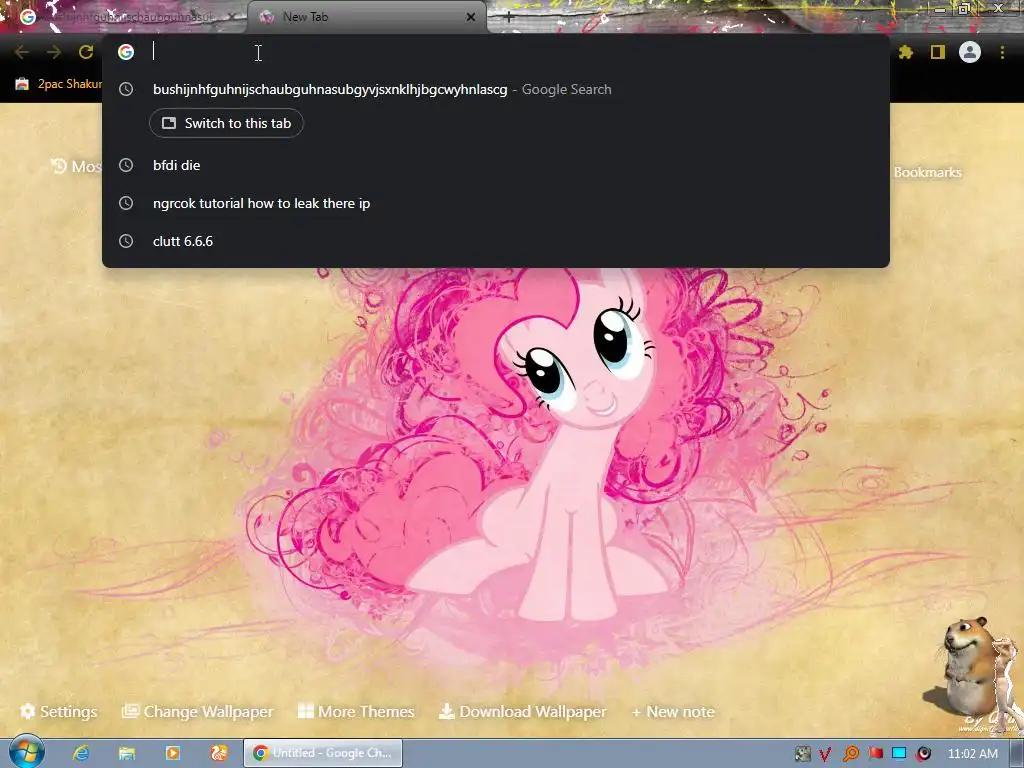
Task: Open the Extensions puzzle icon
Action: pyautogui.click(x=905, y=52)
